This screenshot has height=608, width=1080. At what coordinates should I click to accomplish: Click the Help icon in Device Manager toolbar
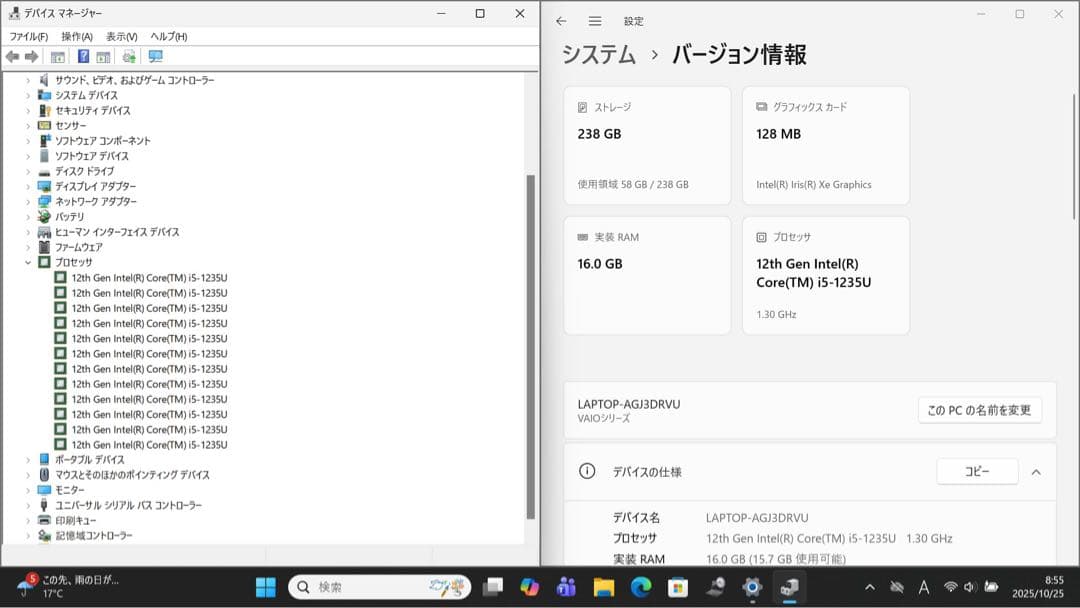pos(84,57)
